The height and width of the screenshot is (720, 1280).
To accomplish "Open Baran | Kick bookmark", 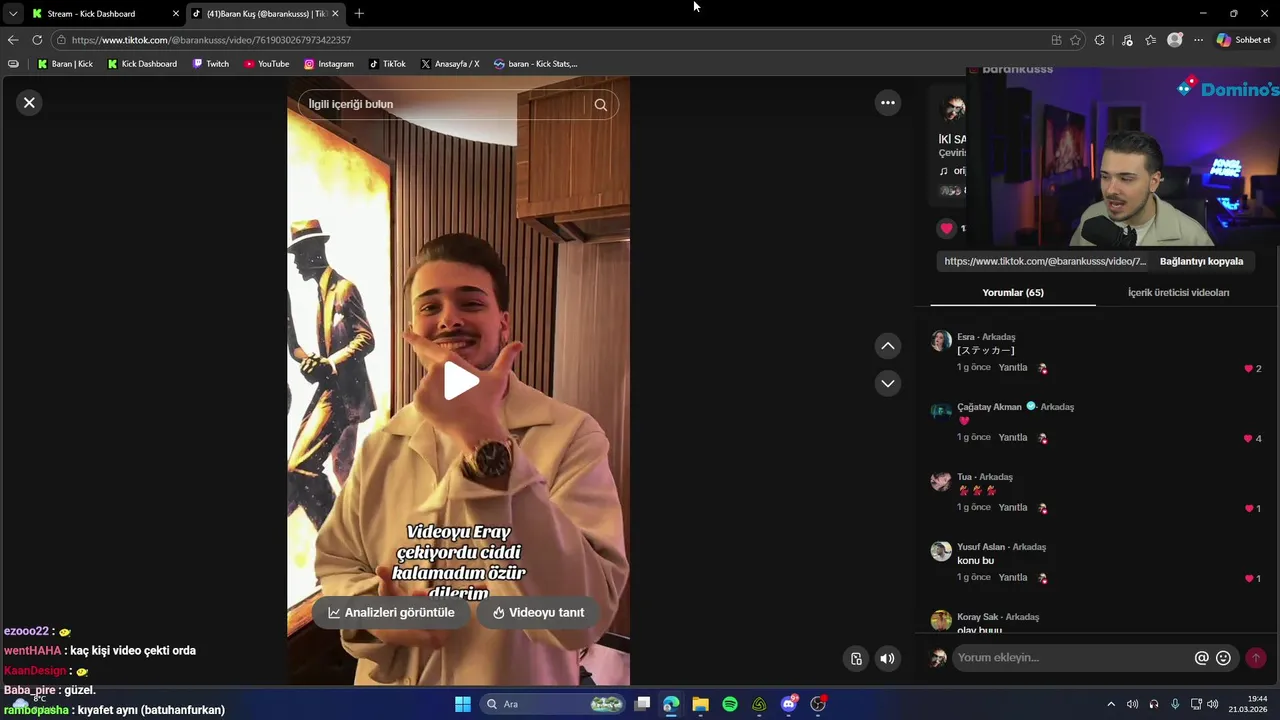I will pos(65,64).
